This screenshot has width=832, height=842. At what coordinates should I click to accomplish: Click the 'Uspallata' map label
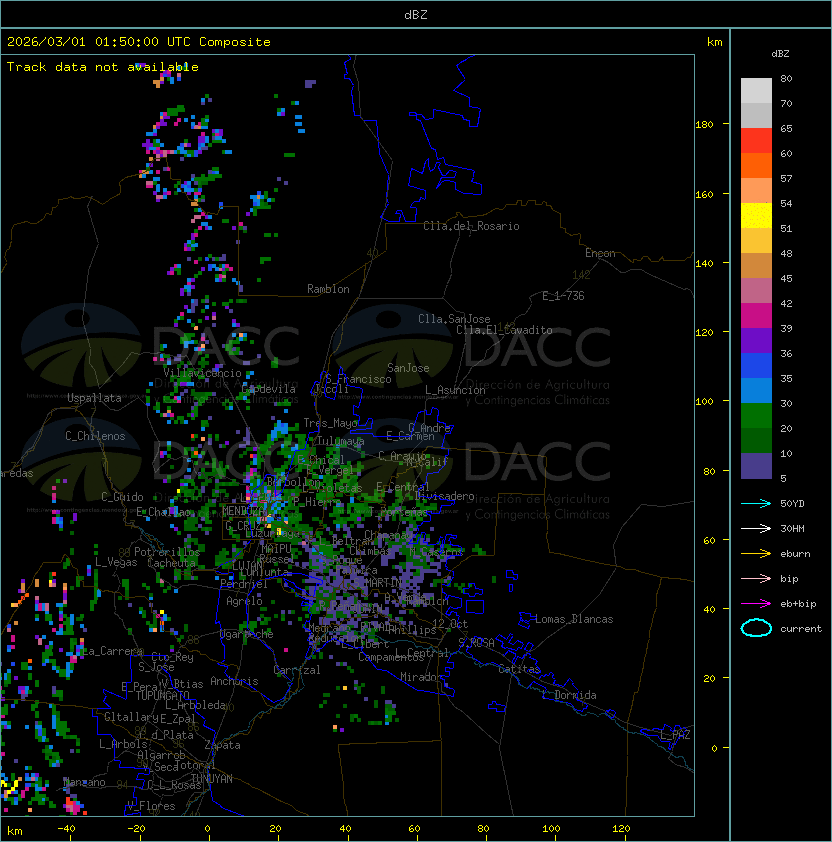tap(94, 398)
